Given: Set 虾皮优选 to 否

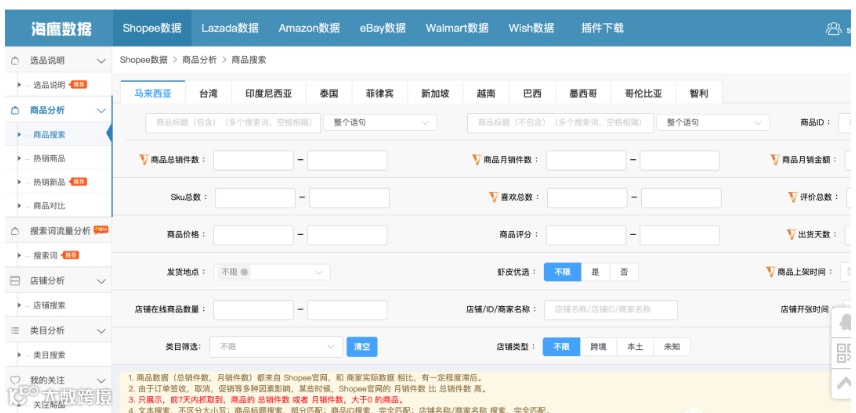Looking at the screenshot, I should point(624,272).
